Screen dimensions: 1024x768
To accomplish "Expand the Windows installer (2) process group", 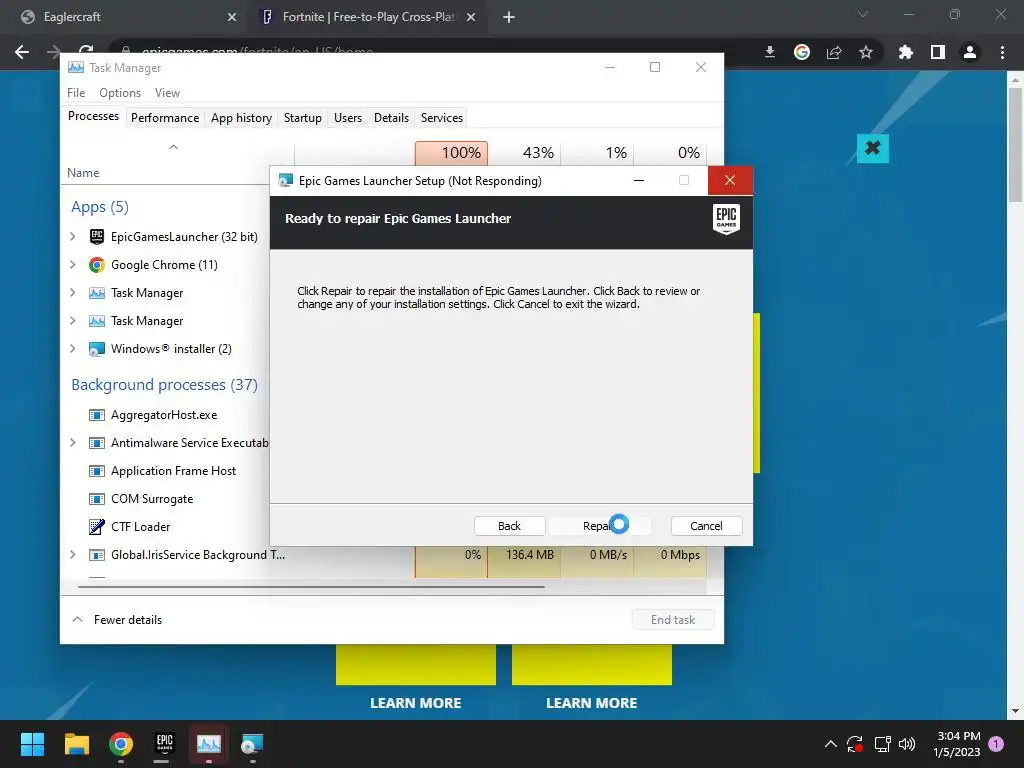I will [x=72, y=349].
